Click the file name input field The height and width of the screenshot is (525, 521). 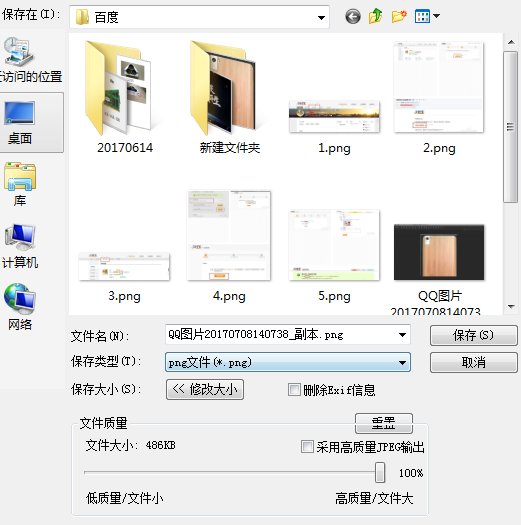[287, 334]
